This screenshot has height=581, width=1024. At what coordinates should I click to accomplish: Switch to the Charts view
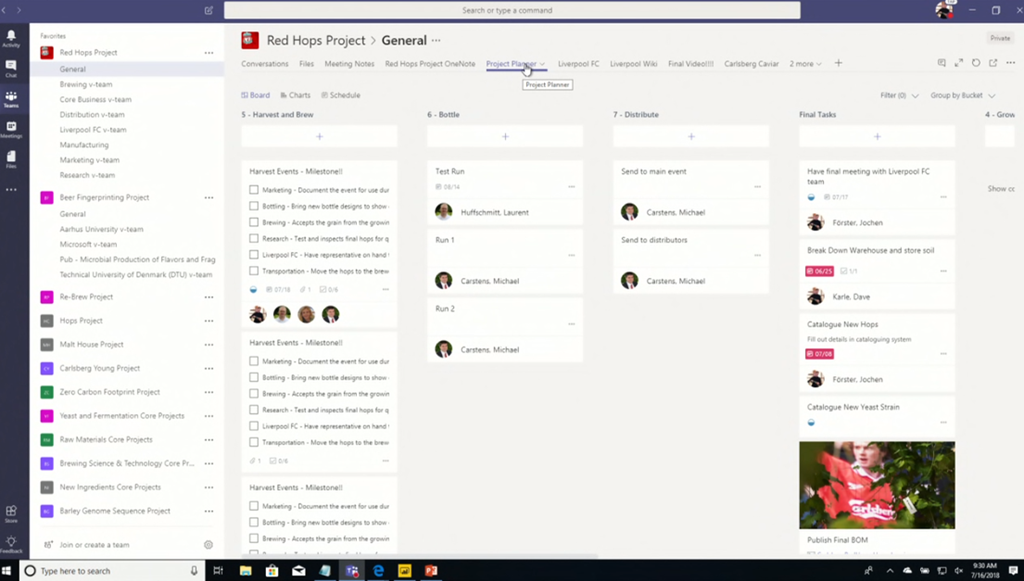coord(294,96)
